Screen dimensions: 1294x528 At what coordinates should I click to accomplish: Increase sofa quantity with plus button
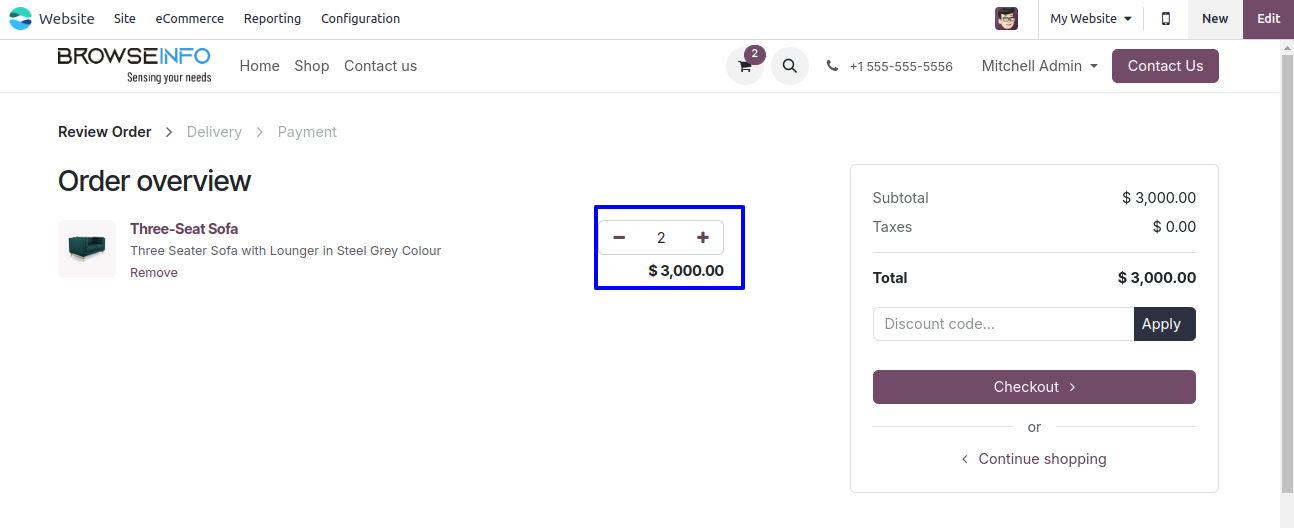pos(703,238)
